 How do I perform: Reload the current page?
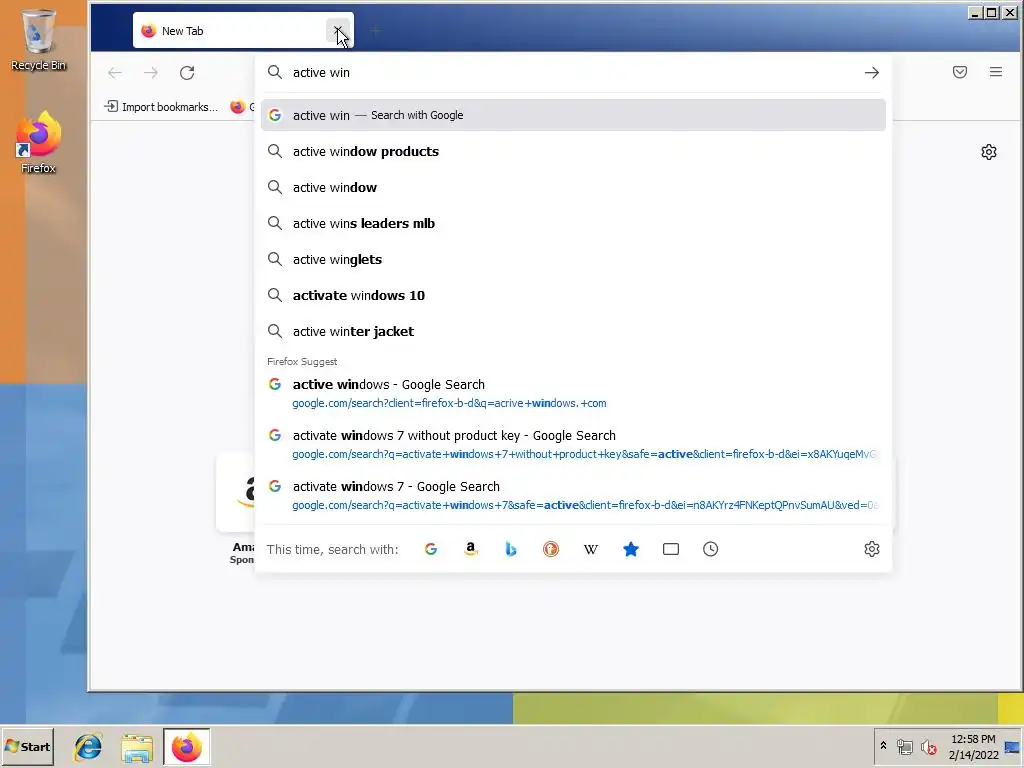pyautogui.click(x=187, y=72)
